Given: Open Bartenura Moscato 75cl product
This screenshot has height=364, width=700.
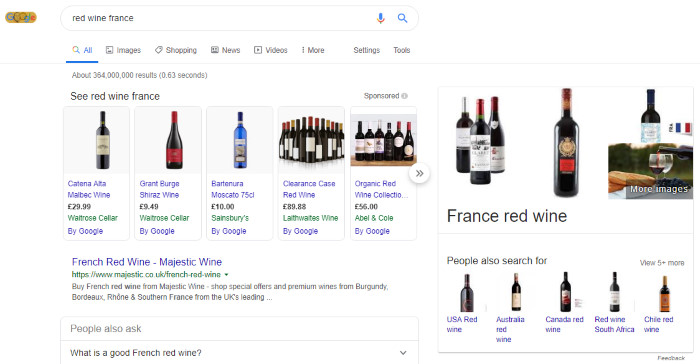Looking at the screenshot, I should coord(233,189).
